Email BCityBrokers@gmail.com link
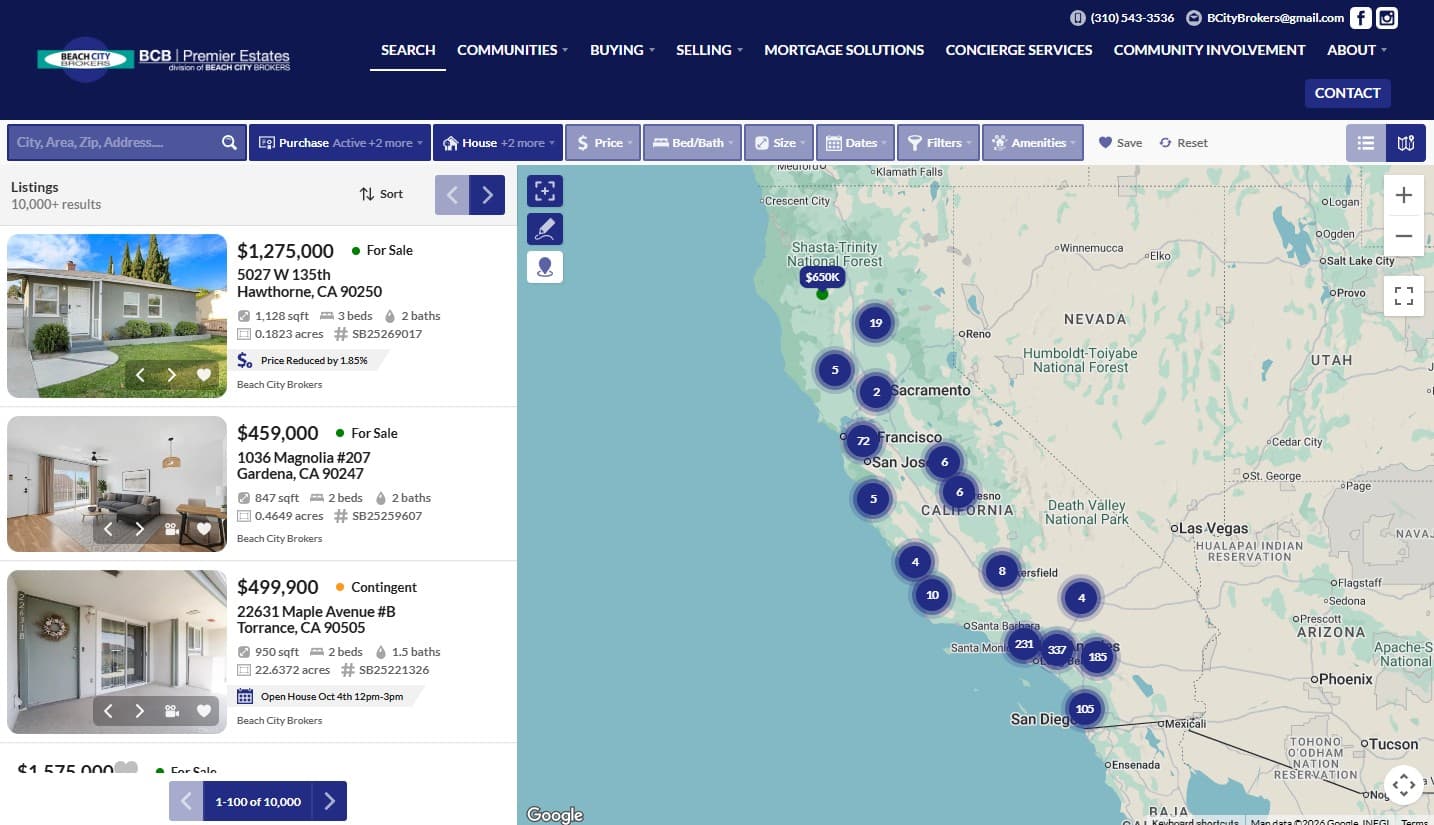Screen dimensions: 1434x825 pyautogui.click(x=1265, y=18)
